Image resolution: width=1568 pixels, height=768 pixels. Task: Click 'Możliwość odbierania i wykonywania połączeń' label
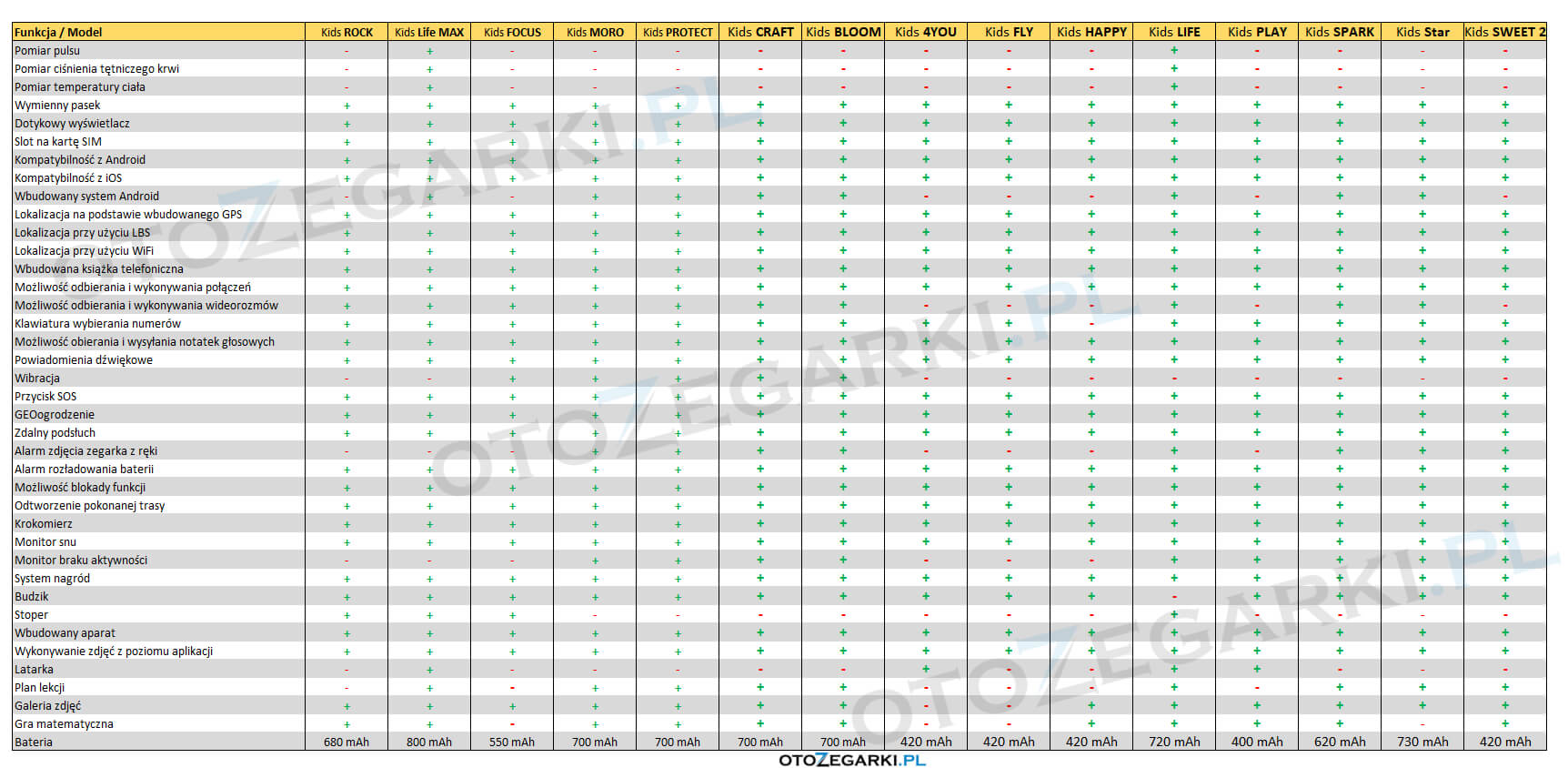133,288
